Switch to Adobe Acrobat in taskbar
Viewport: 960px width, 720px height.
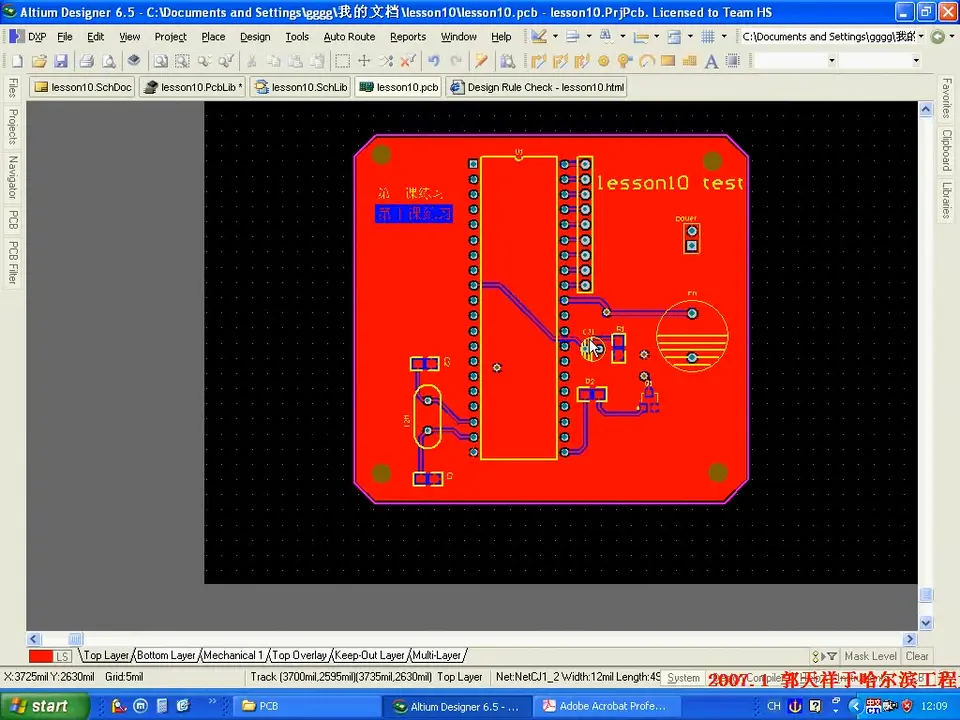coord(606,706)
